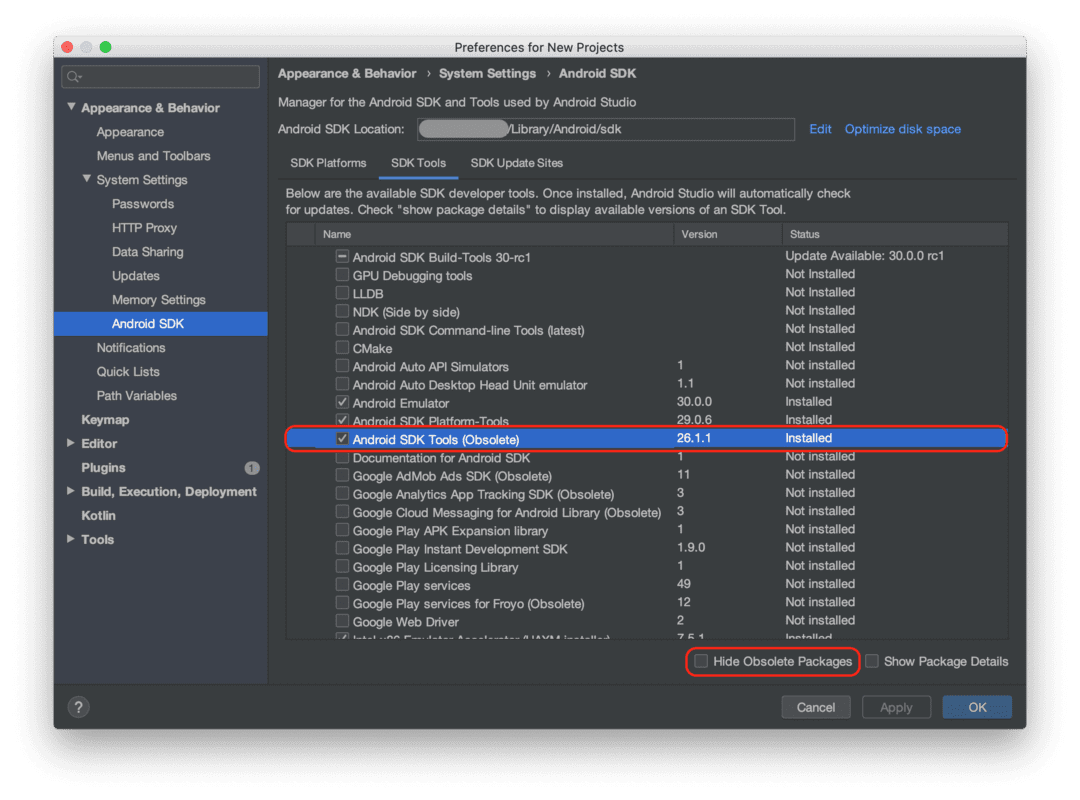Click the magnifier icon in the settings search field
This screenshot has height=800, width=1080.
(73, 76)
